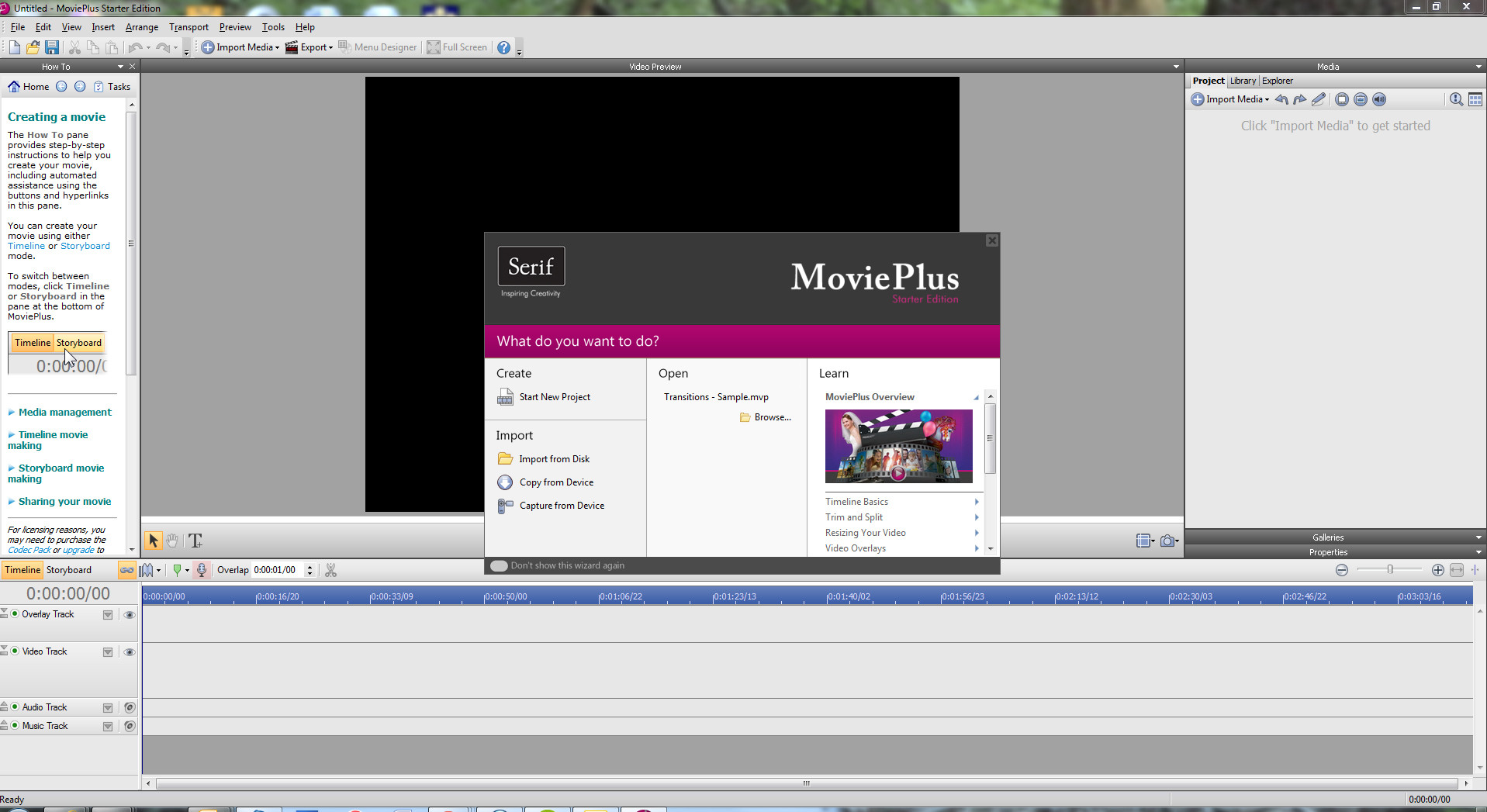
Task: Click the timeline zoom slider handle
Action: 1390,570
